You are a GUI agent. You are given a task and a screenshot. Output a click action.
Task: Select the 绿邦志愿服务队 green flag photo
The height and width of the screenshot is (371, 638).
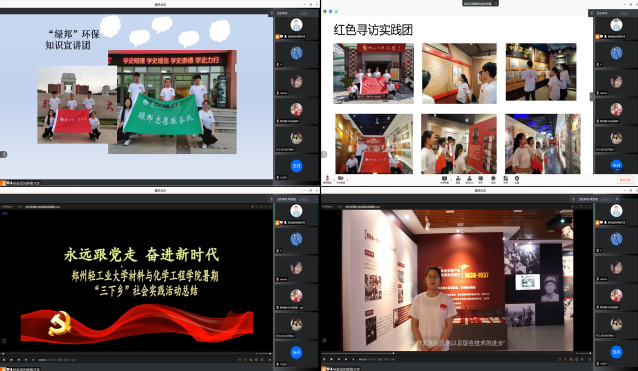click(x=172, y=102)
